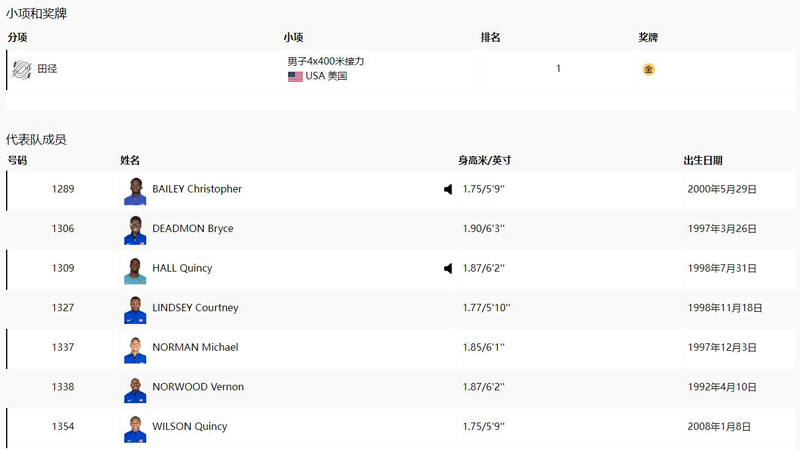Open WILSON Quincy's profile link
The height and width of the screenshot is (450, 800).
(189, 426)
